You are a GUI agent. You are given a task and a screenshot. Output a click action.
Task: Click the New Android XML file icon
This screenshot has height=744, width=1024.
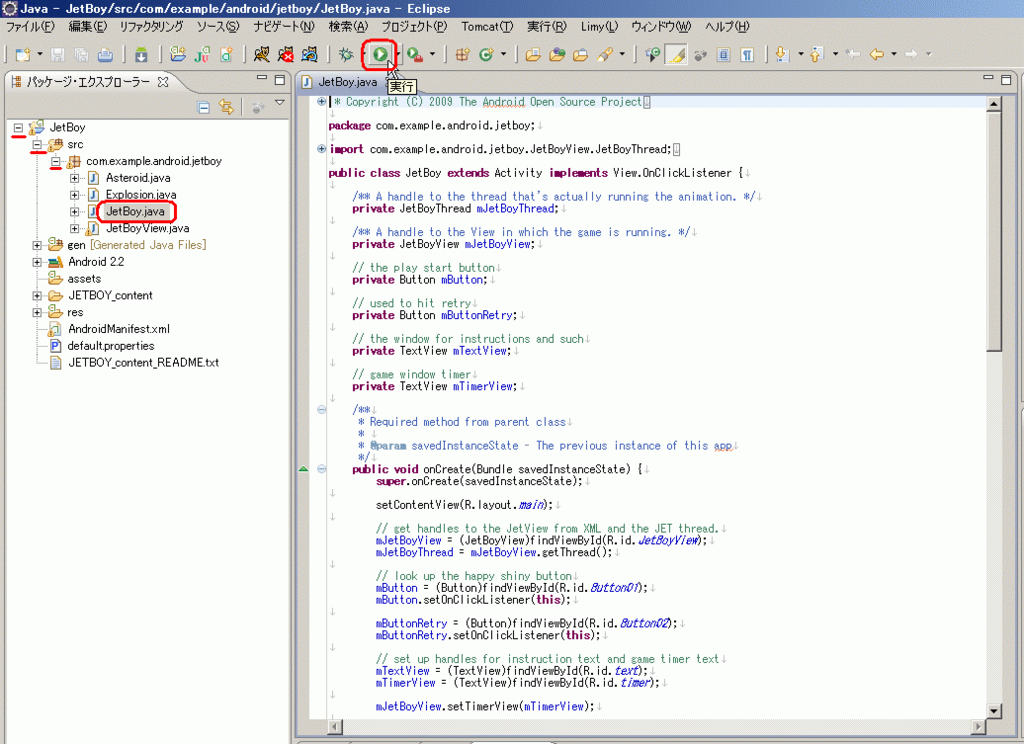(x=226, y=54)
